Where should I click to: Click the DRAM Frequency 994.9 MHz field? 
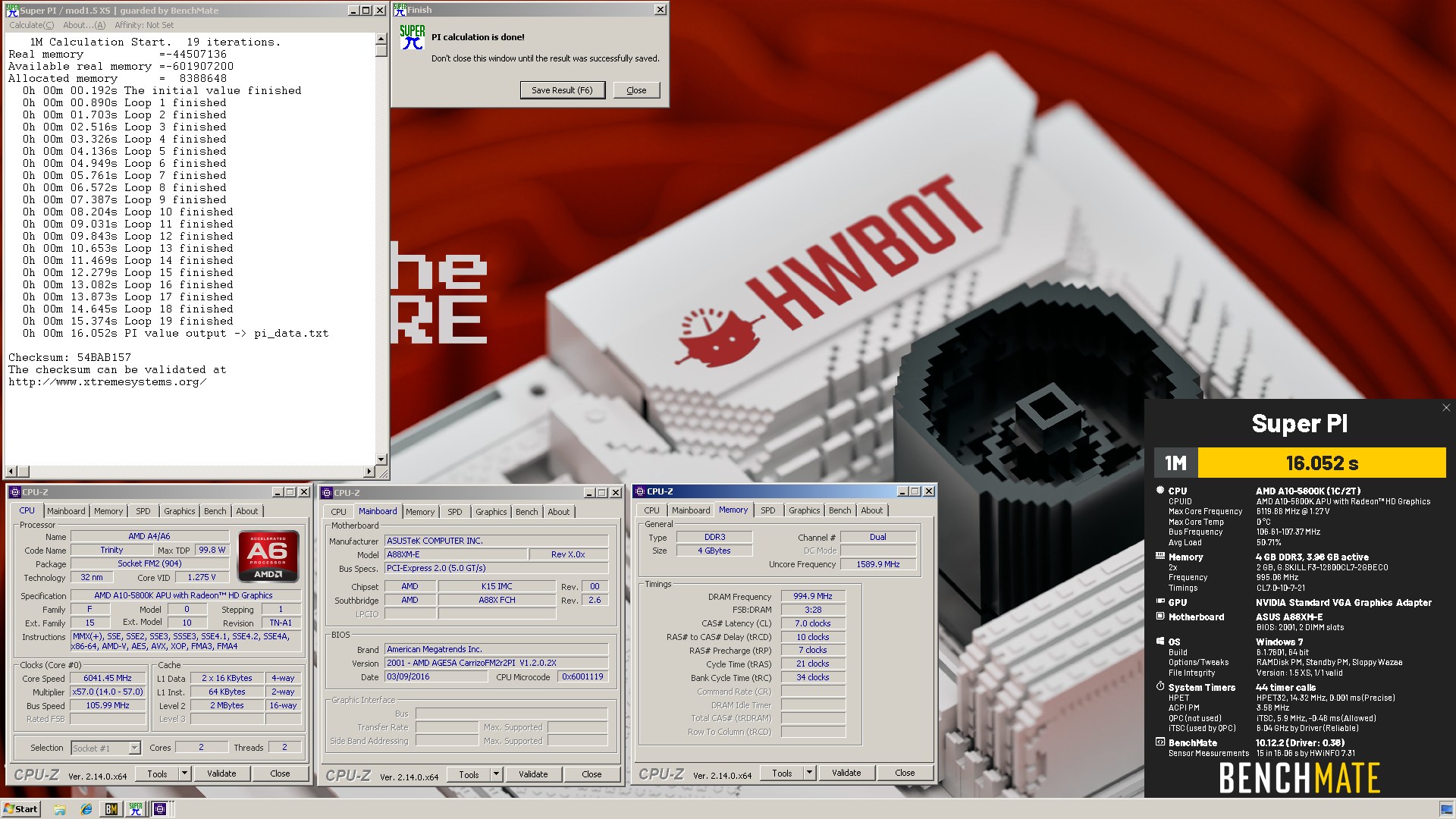[x=813, y=596]
